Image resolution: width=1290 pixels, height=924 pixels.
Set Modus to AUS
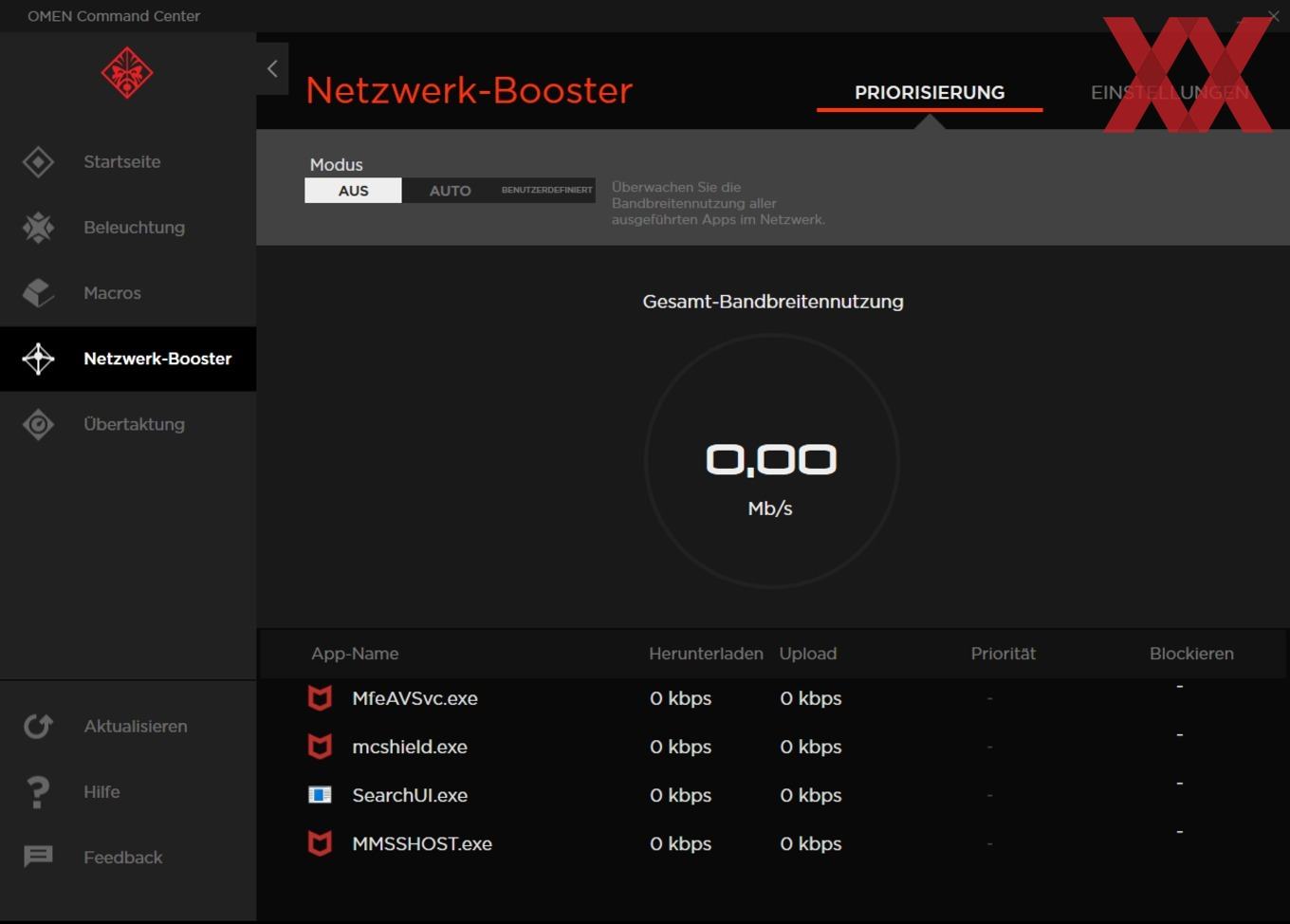tap(353, 191)
